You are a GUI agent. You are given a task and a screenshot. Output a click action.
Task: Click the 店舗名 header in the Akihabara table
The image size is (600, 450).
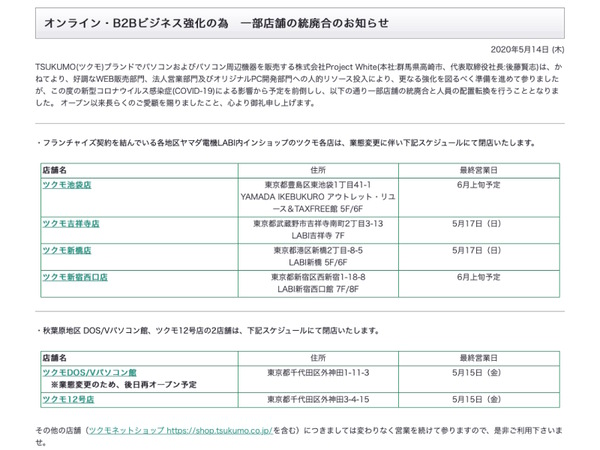click(x=54, y=358)
